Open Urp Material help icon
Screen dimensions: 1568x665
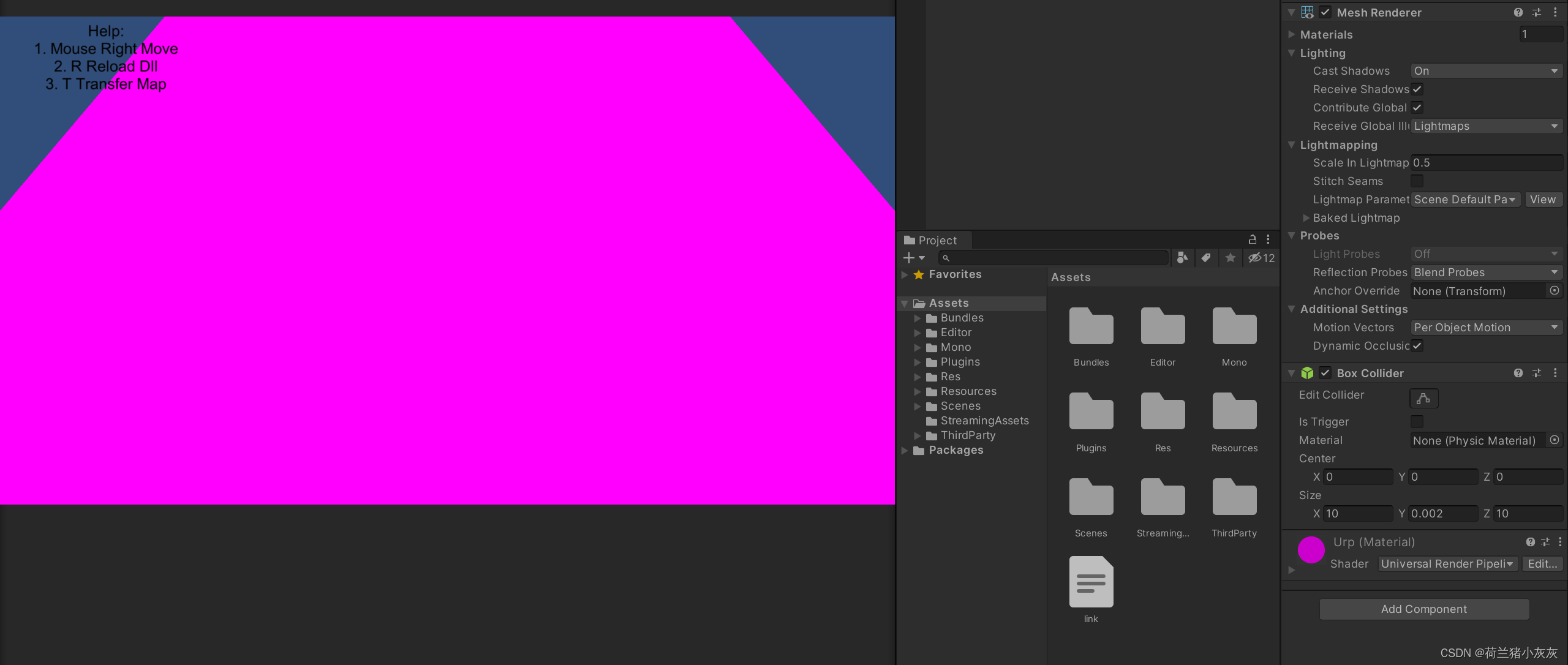pyautogui.click(x=1530, y=542)
